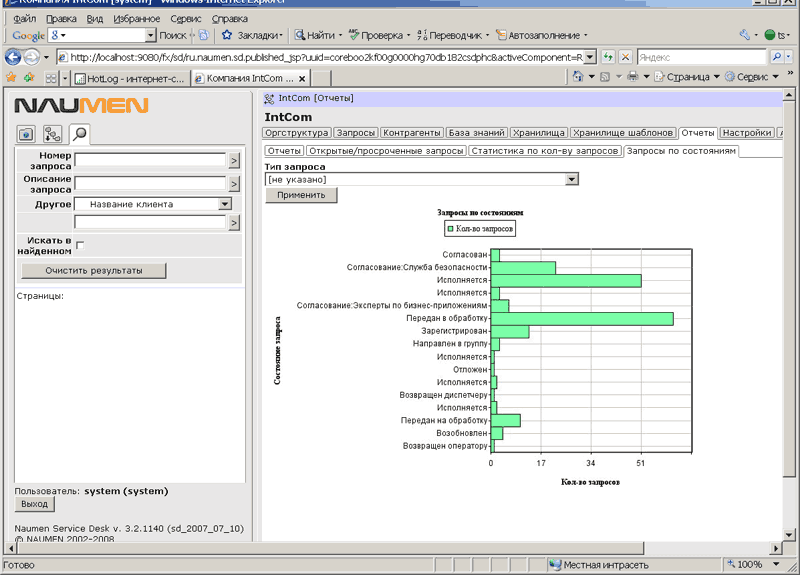The image size is (800, 575).
Task: Click Google toolbar wrench settings icon
Action: (x=744, y=35)
